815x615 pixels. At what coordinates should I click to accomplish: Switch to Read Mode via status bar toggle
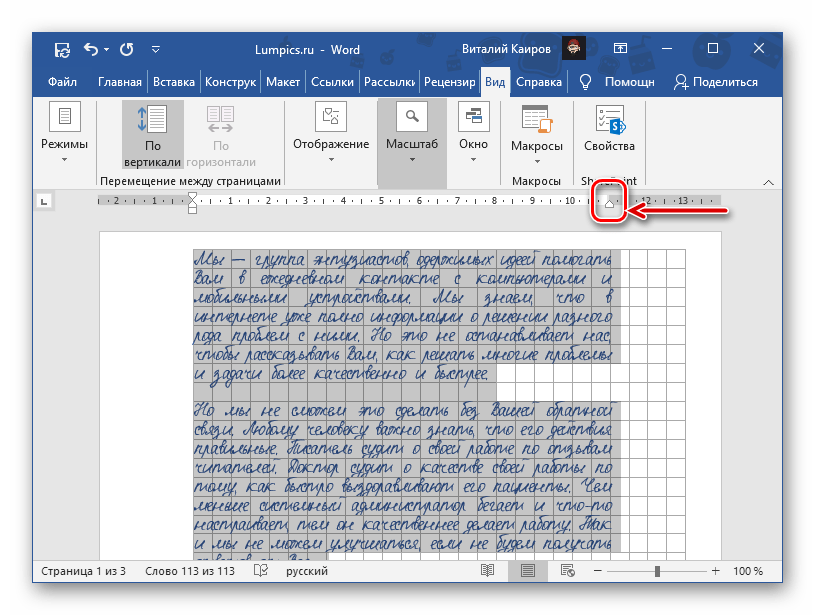486,571
